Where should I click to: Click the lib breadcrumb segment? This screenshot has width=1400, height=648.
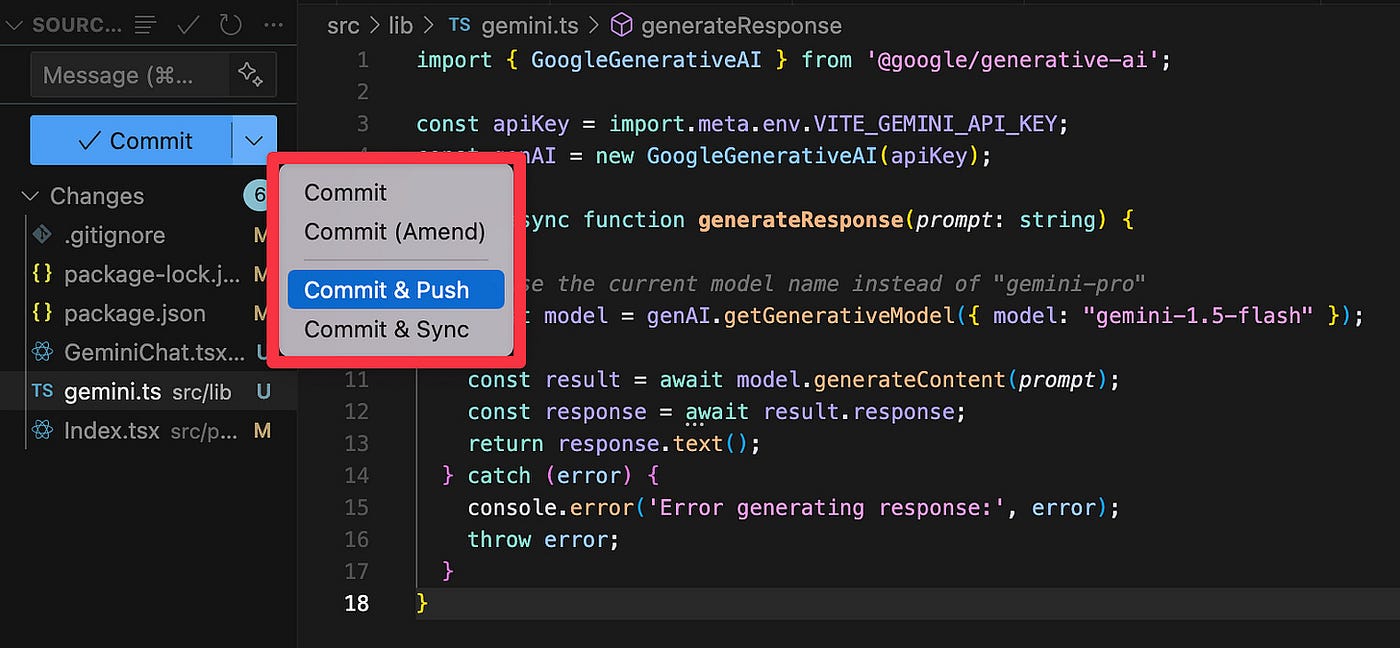pyautogui.click(x=400, y=25)
